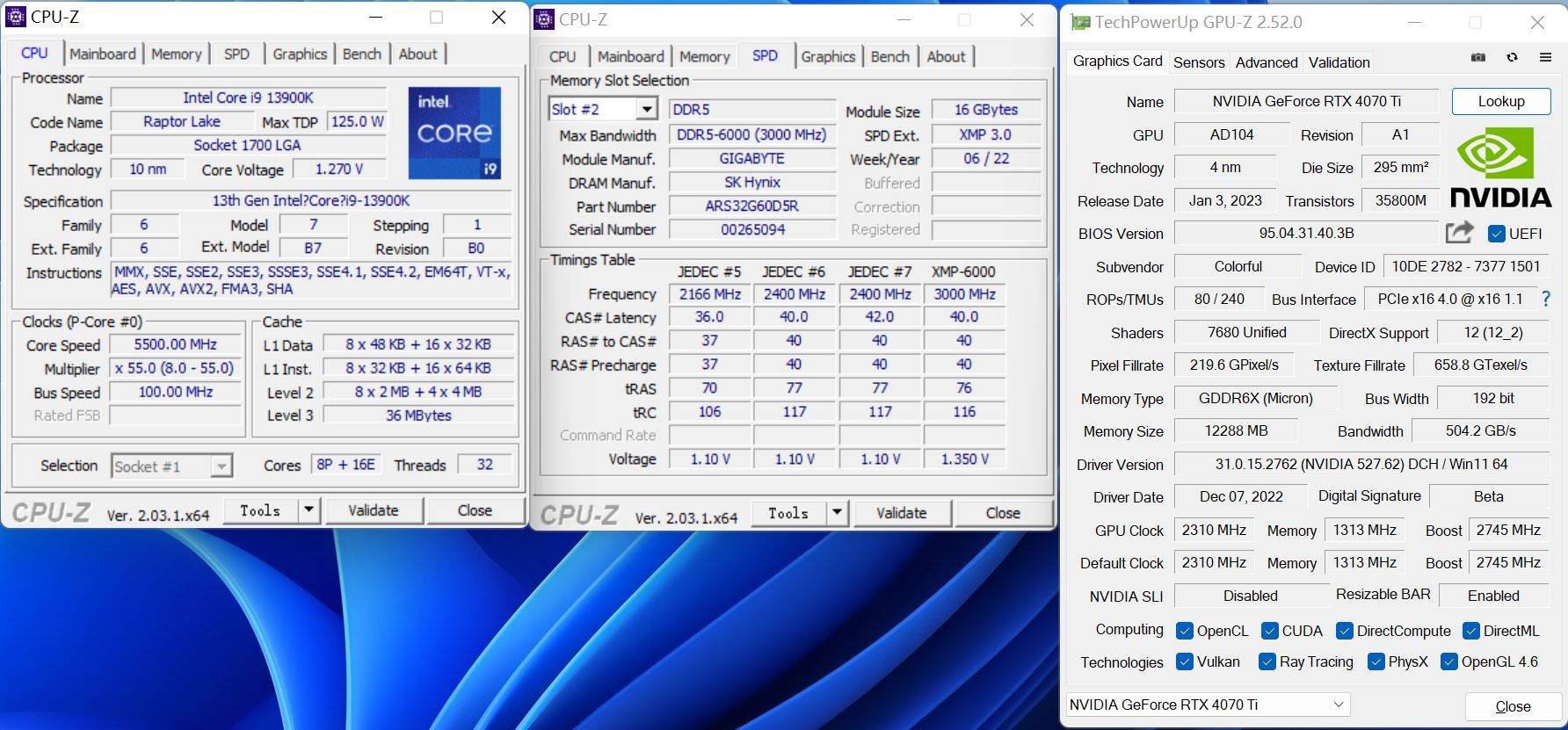Click CPU-Z app icon in left window title
The width and height of the screenshot is (1568, 730).
[x=16, y=17]
